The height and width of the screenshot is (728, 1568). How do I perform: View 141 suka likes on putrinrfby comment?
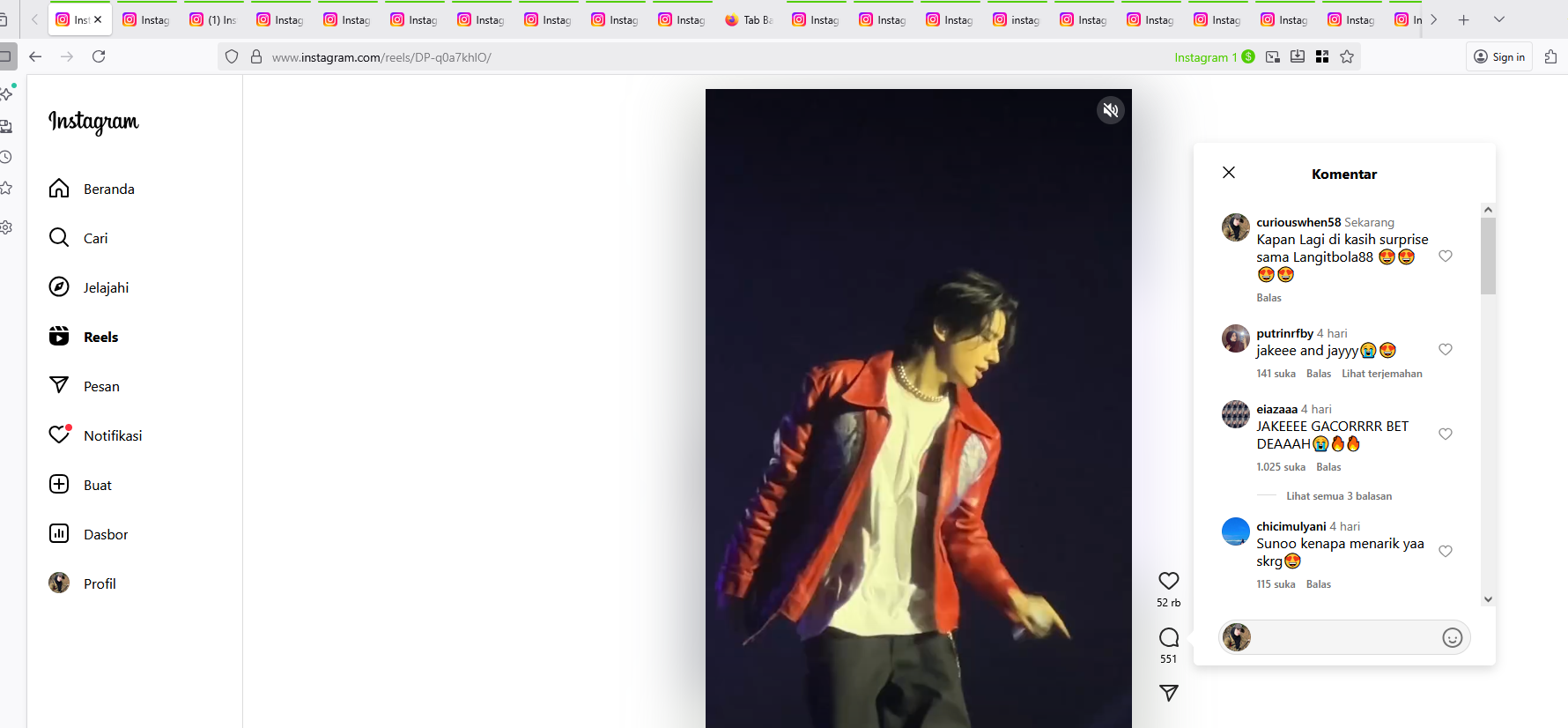1276,374
